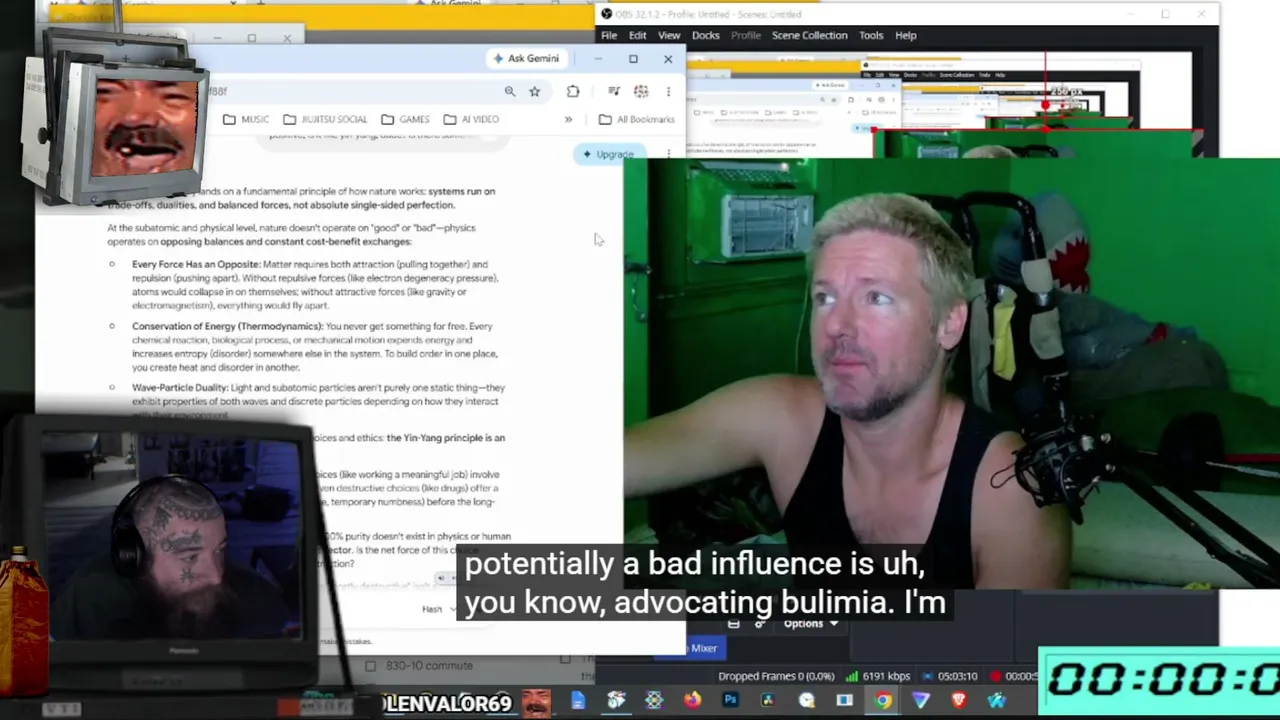
Task: Click the '6191 kbps' bitrate readout
Action: coord(885,676)
